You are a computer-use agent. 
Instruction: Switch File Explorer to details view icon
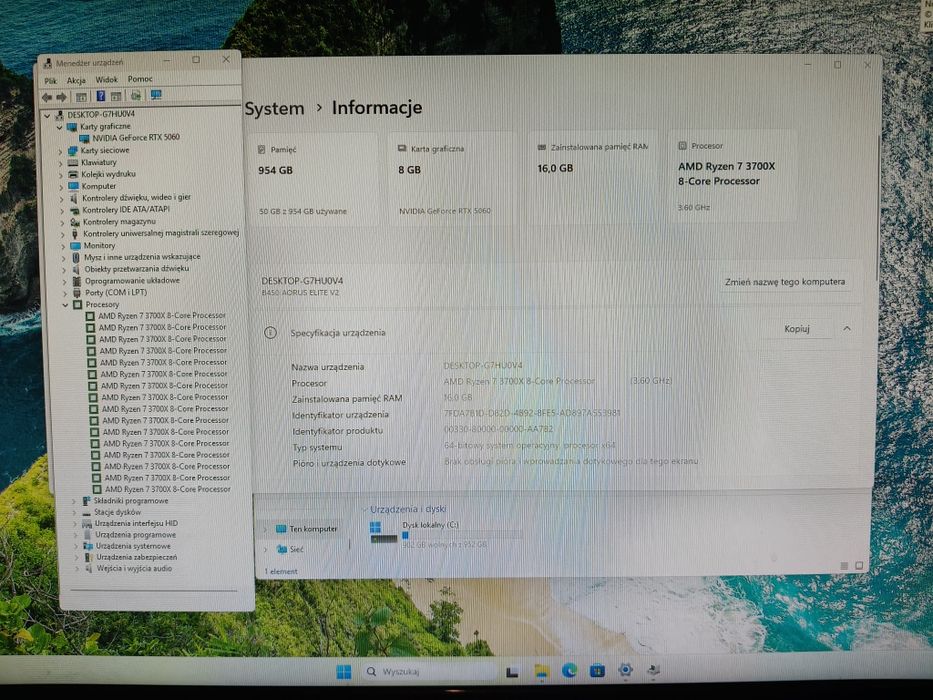point(844,566)
